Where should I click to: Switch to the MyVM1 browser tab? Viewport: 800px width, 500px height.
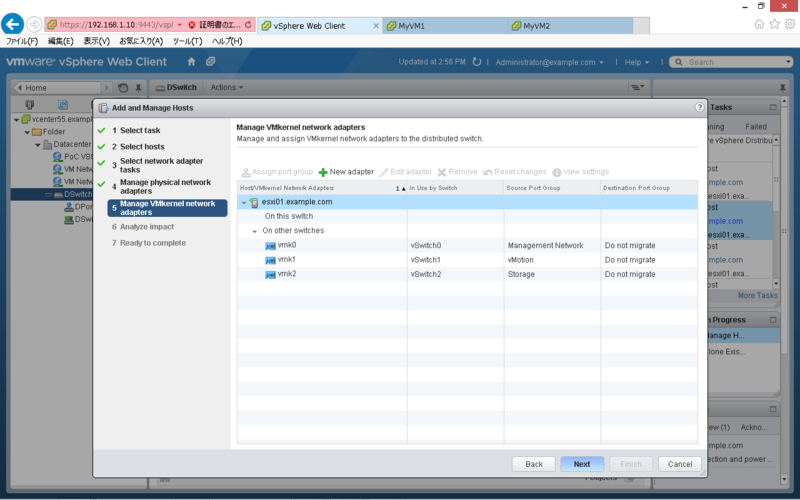click(446, 26)
